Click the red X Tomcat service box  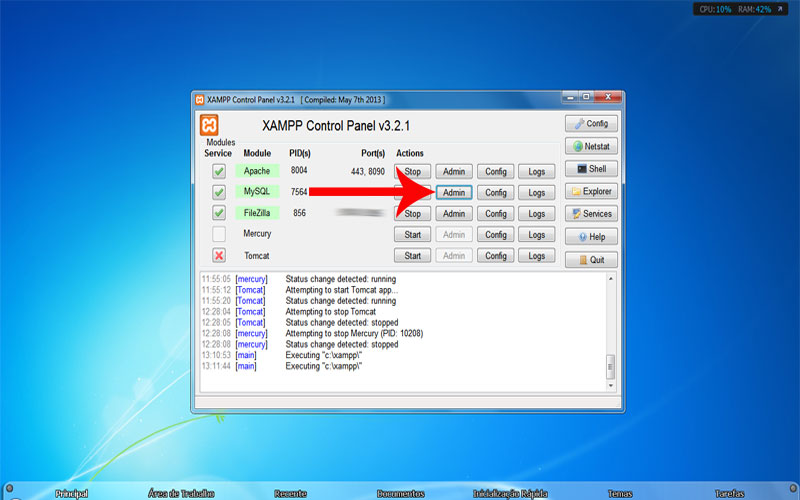pyautogui.click(x=219, y=255)
